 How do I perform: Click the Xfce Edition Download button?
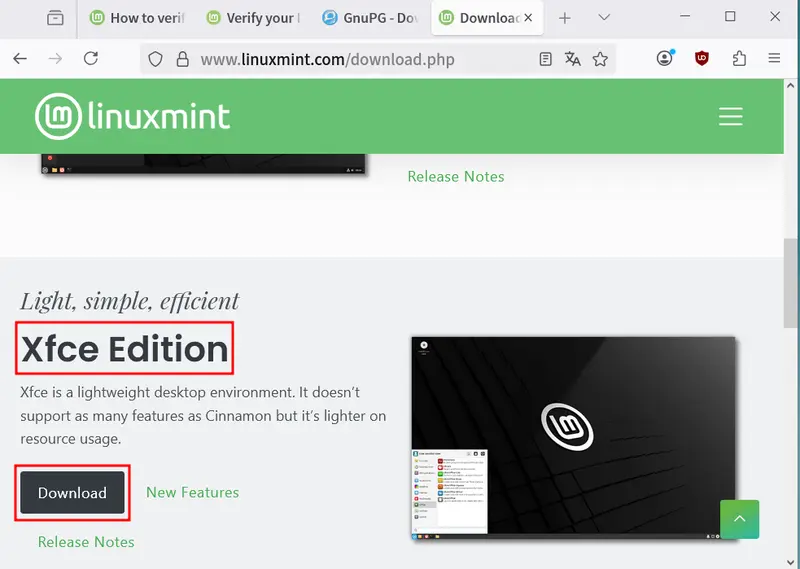coord(72,492)
